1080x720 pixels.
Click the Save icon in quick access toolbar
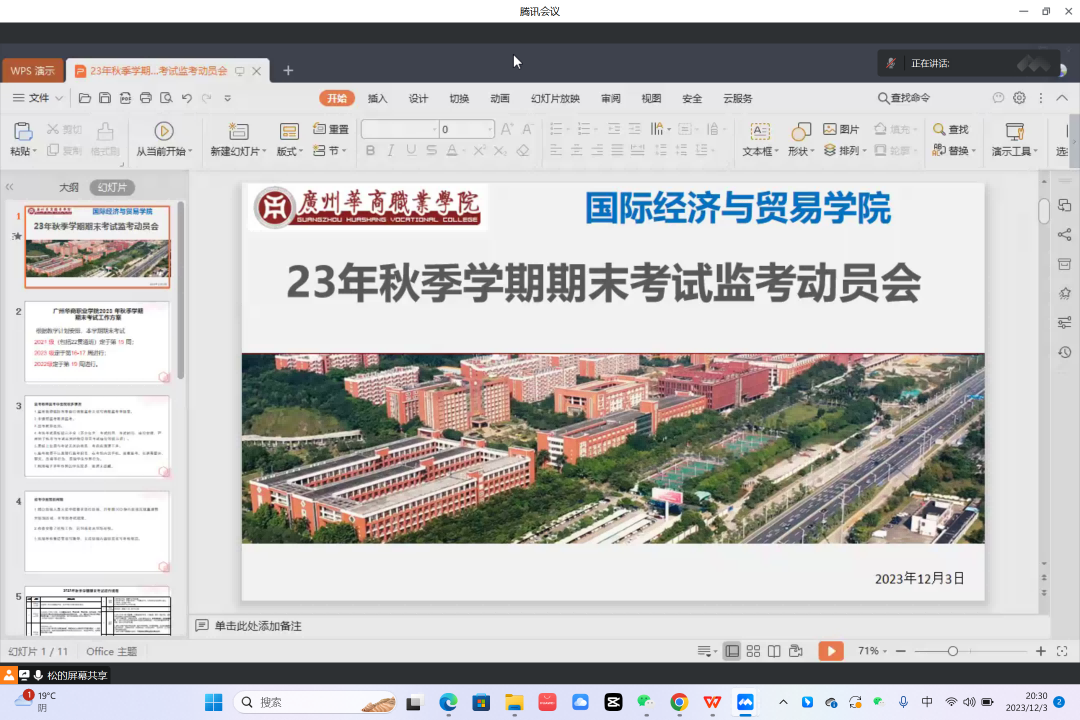[105, 98]
